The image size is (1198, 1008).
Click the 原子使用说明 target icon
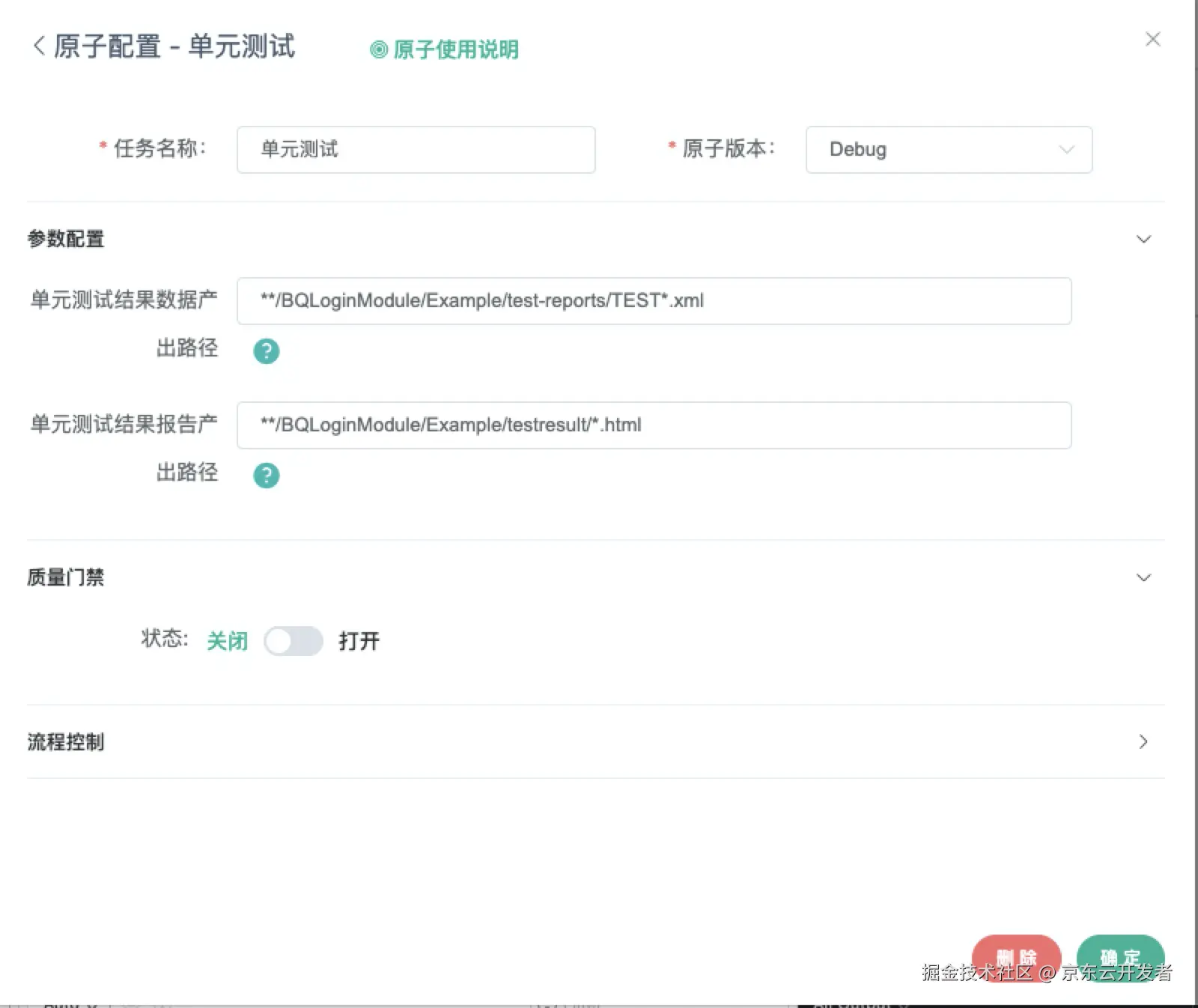click(x=379, y=49)
